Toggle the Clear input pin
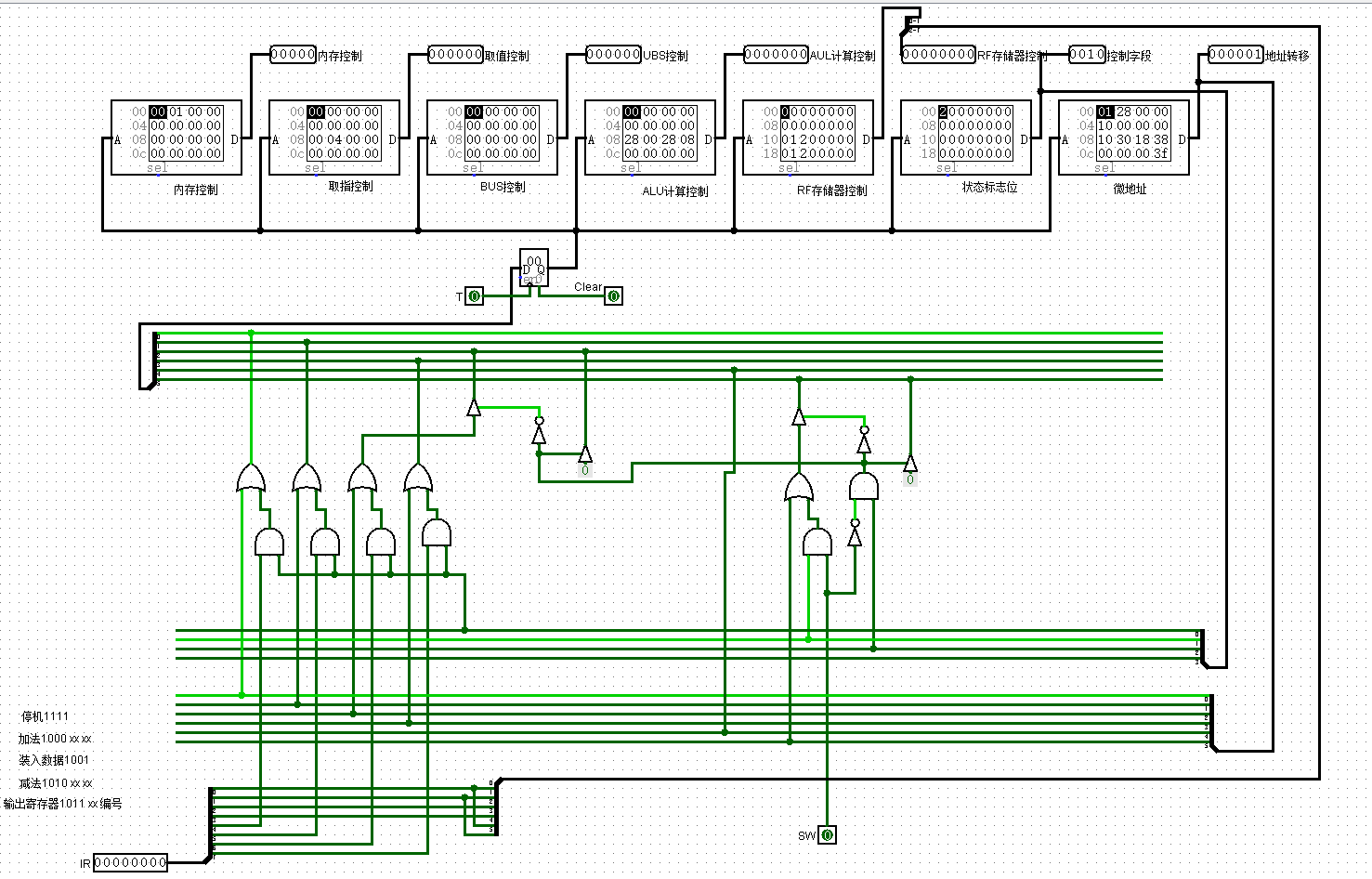The image size is (1372, 879). (613, 296)
